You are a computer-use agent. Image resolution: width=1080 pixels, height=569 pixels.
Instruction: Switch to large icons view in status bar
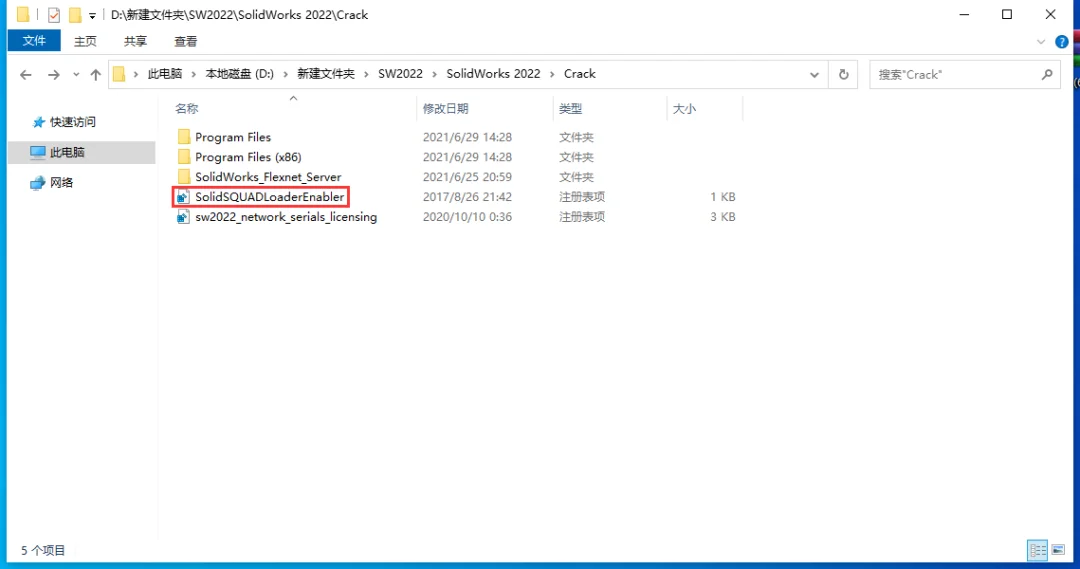[x=1059, y=550]
